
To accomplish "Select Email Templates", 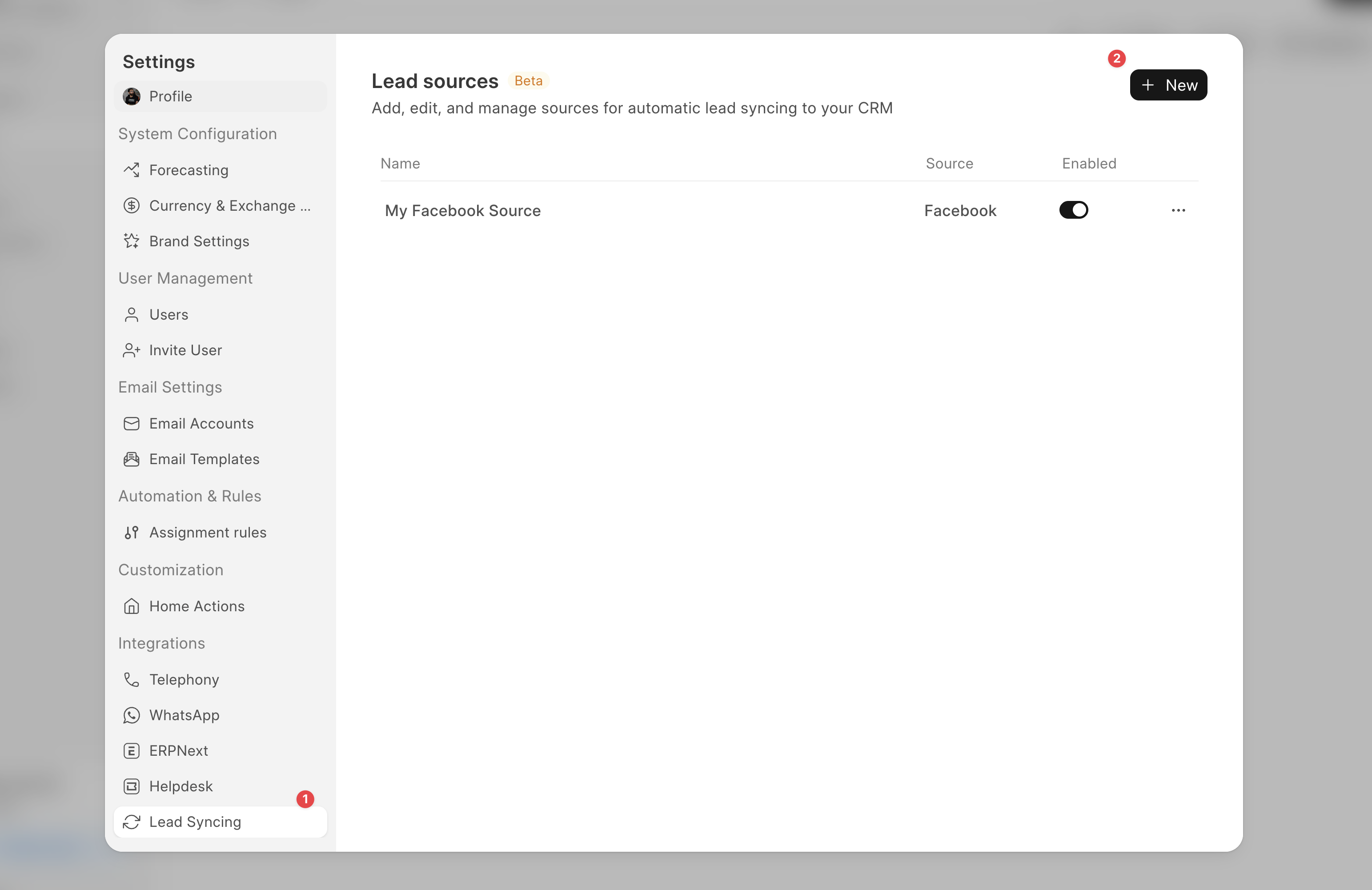I will click(204, 459).
